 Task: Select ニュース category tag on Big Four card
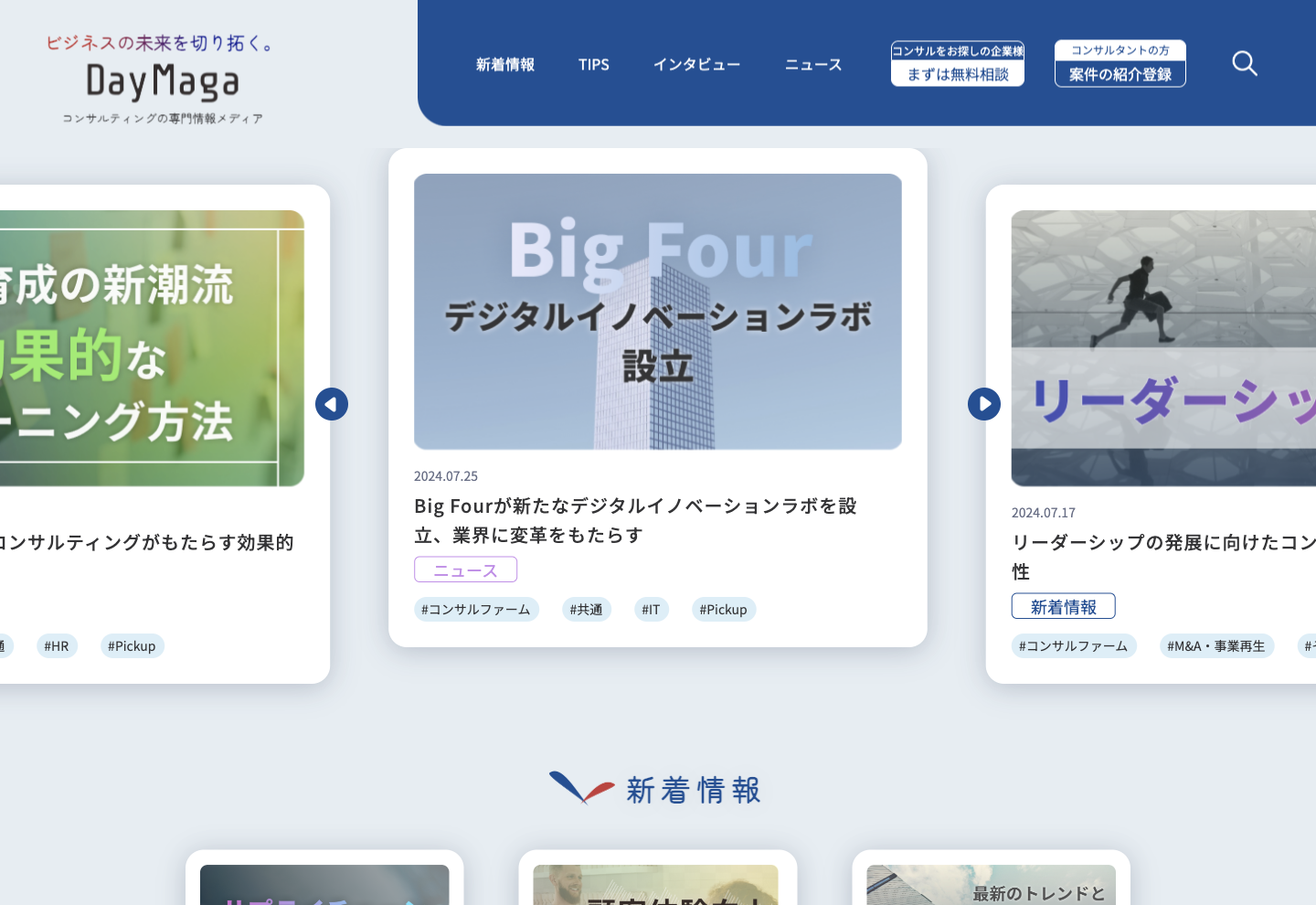tap(466, 570)
